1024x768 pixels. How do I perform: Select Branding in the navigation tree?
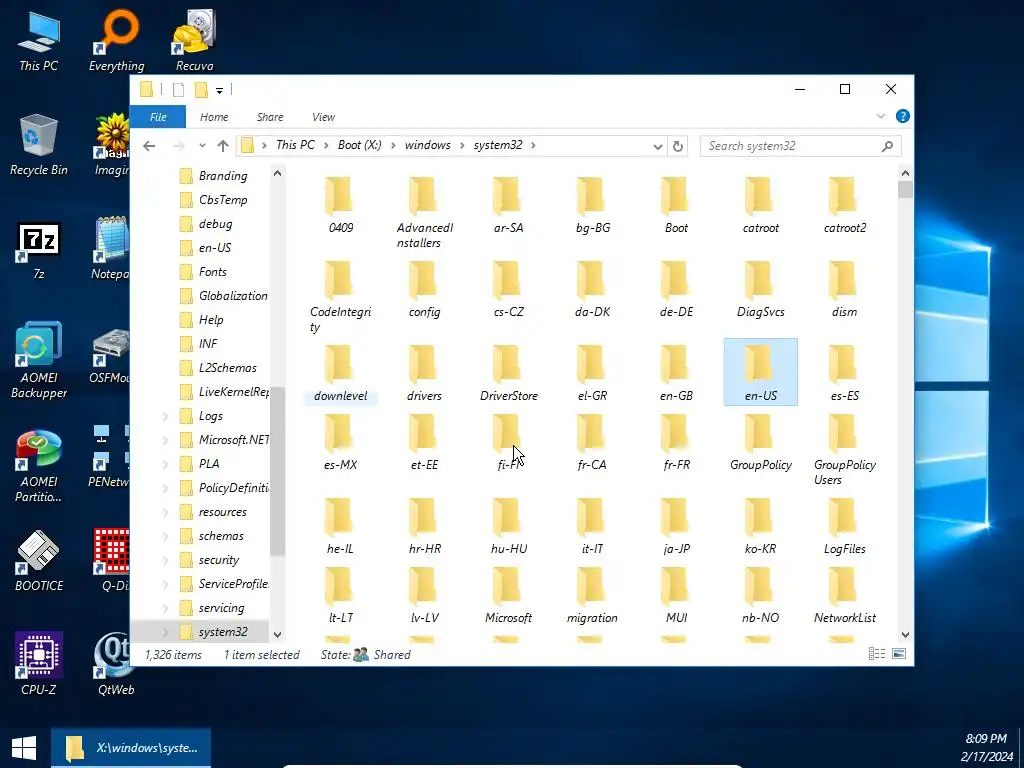click(x=214, y=176)
